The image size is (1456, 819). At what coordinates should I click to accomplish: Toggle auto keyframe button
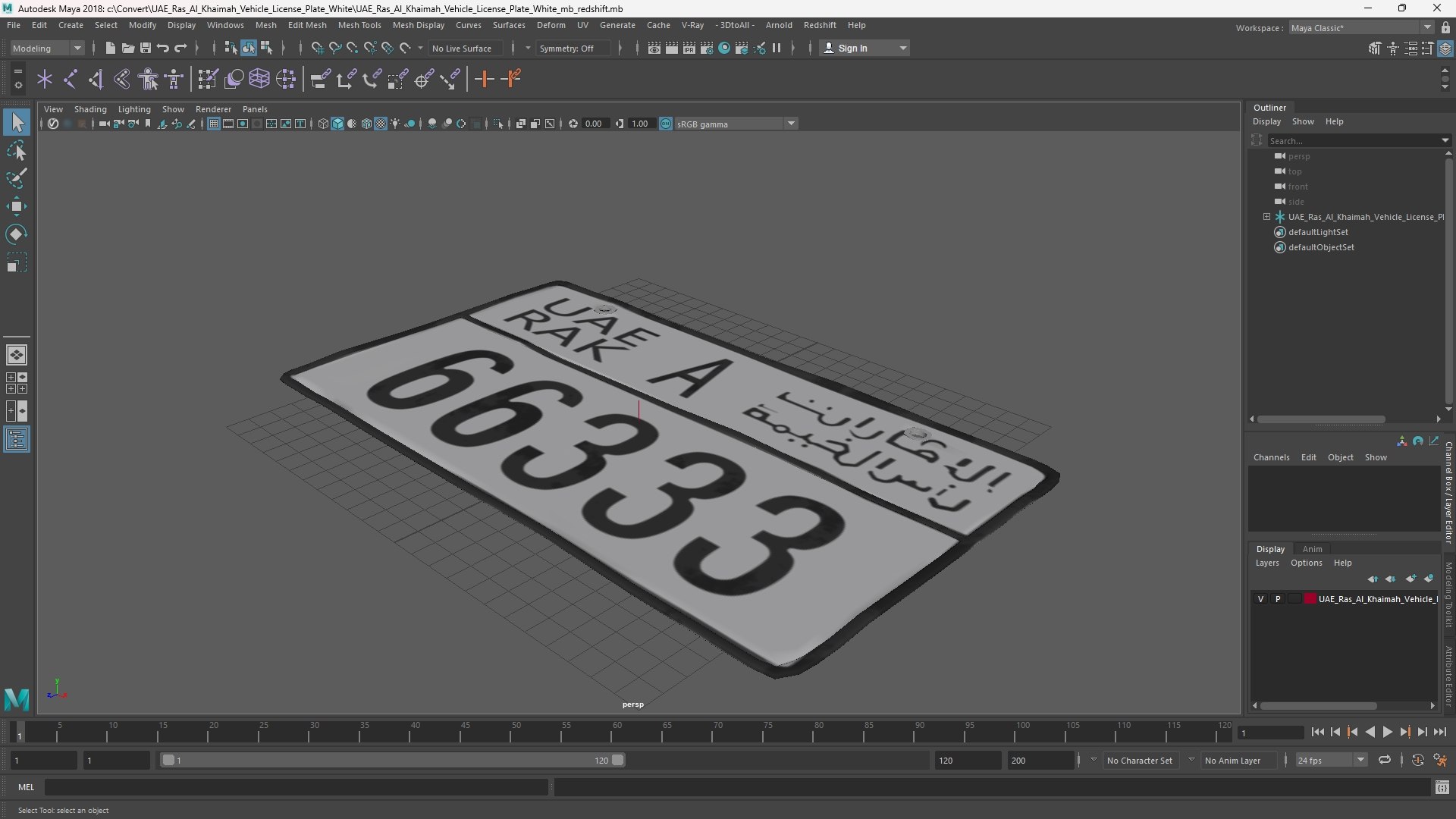(x=1418, y=760)
